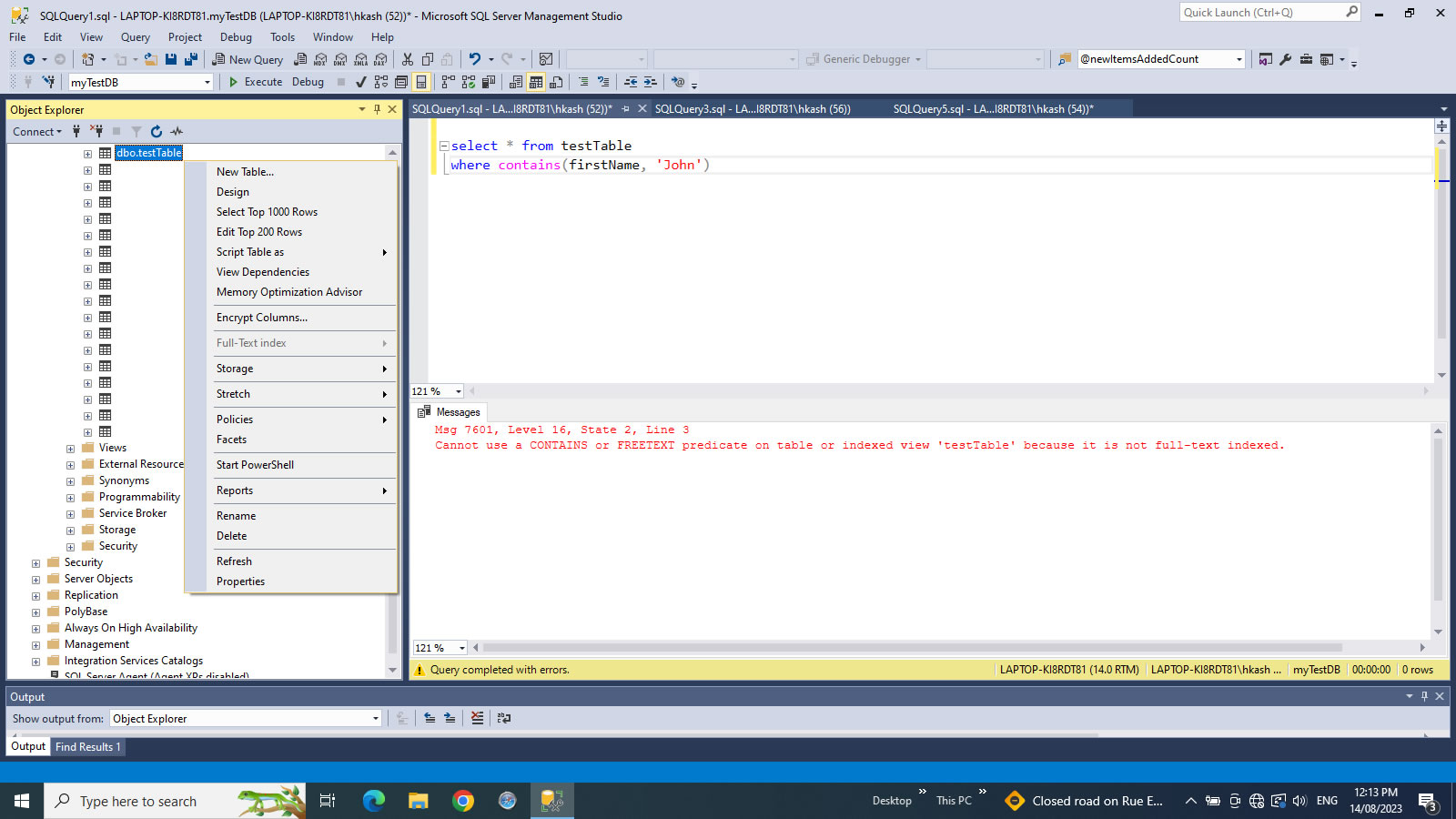The image size is (1456, 819).
Task: Open File Explorer from the taskbar
Action: point(419,801)
